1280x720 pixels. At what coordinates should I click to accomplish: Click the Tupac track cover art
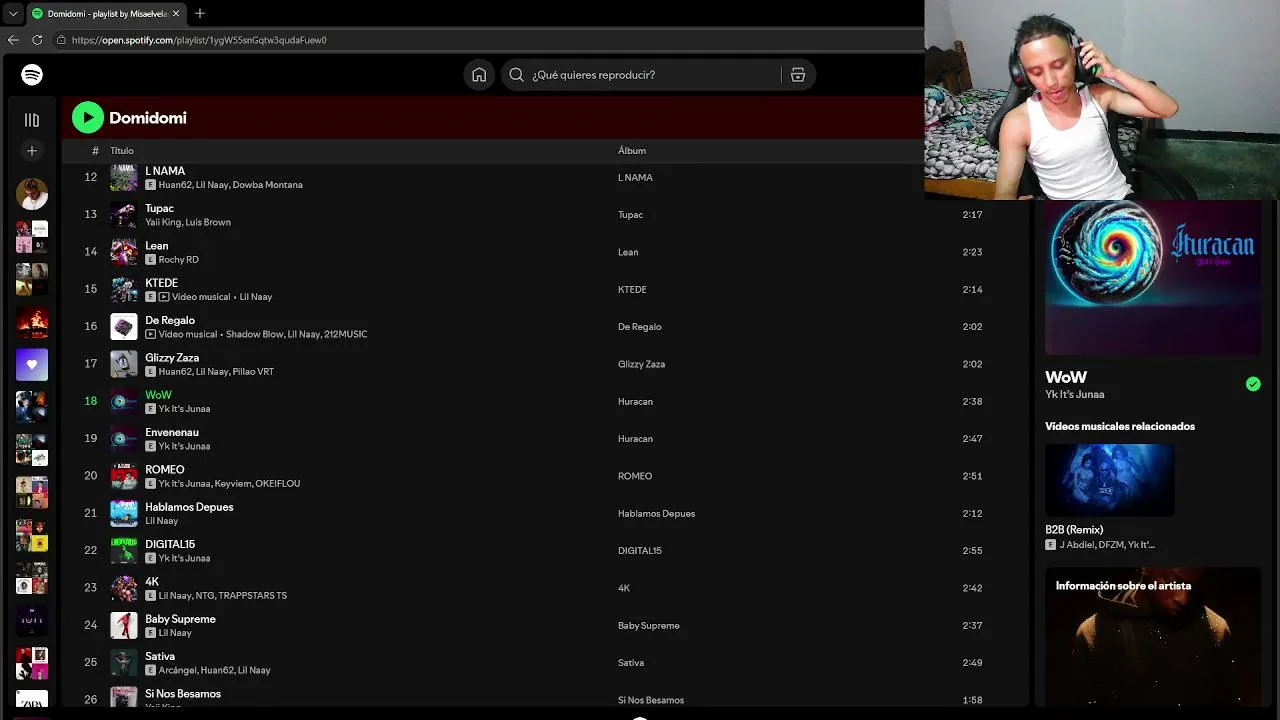click(124, 215)
